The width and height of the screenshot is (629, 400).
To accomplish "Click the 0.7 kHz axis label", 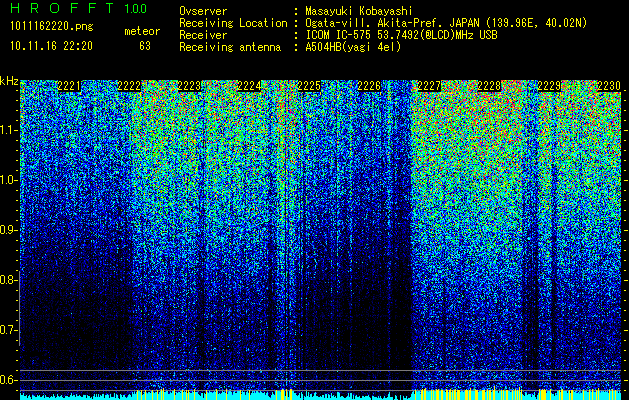I will [x=8, y=330].
